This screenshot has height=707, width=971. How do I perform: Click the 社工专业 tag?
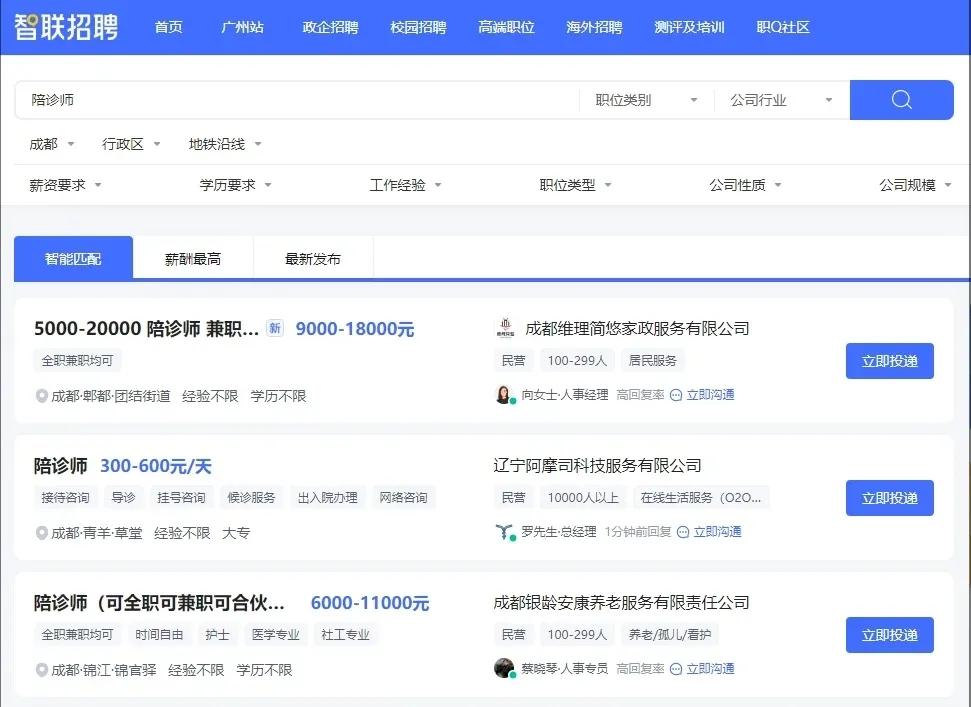(x=346, y=635)
